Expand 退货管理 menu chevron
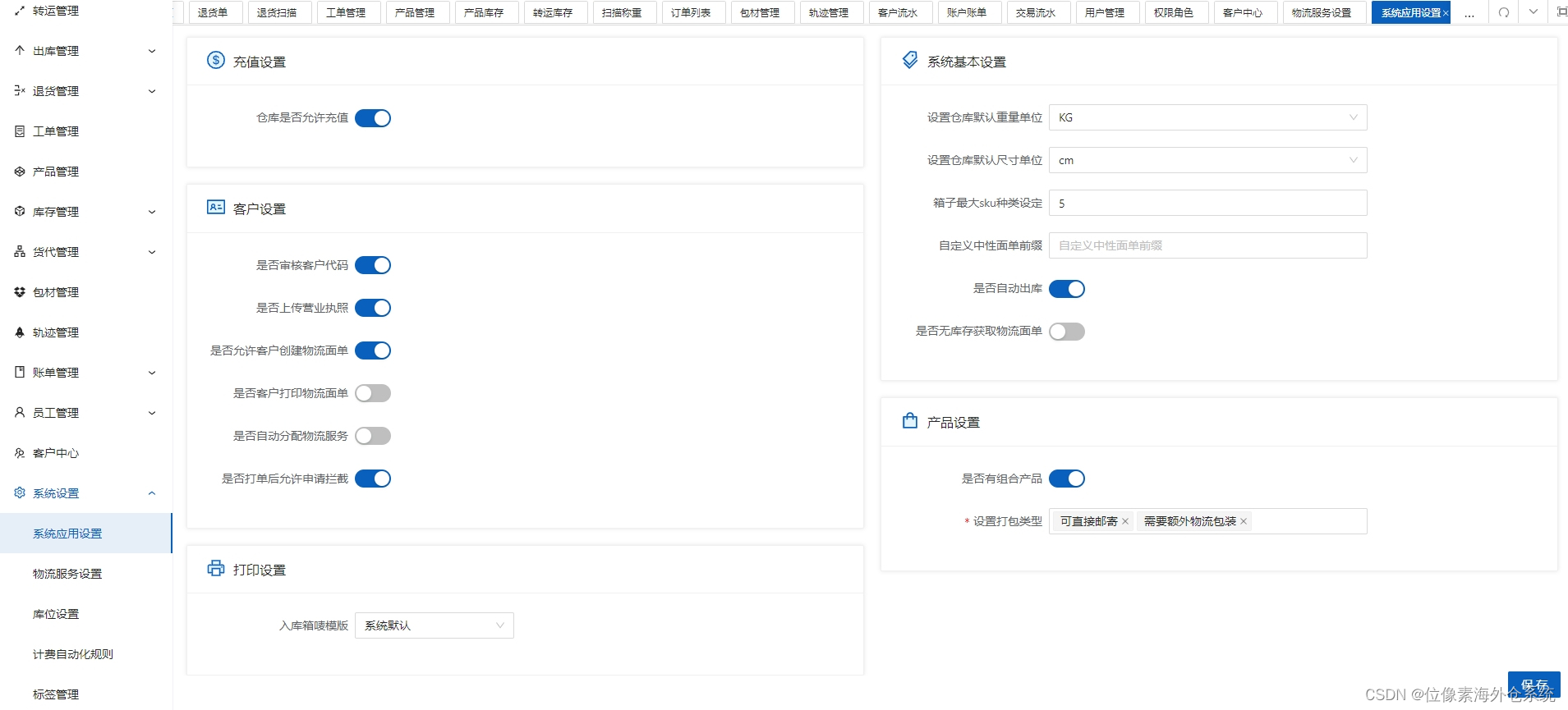The image size is (1568, 710). point(152,91)
